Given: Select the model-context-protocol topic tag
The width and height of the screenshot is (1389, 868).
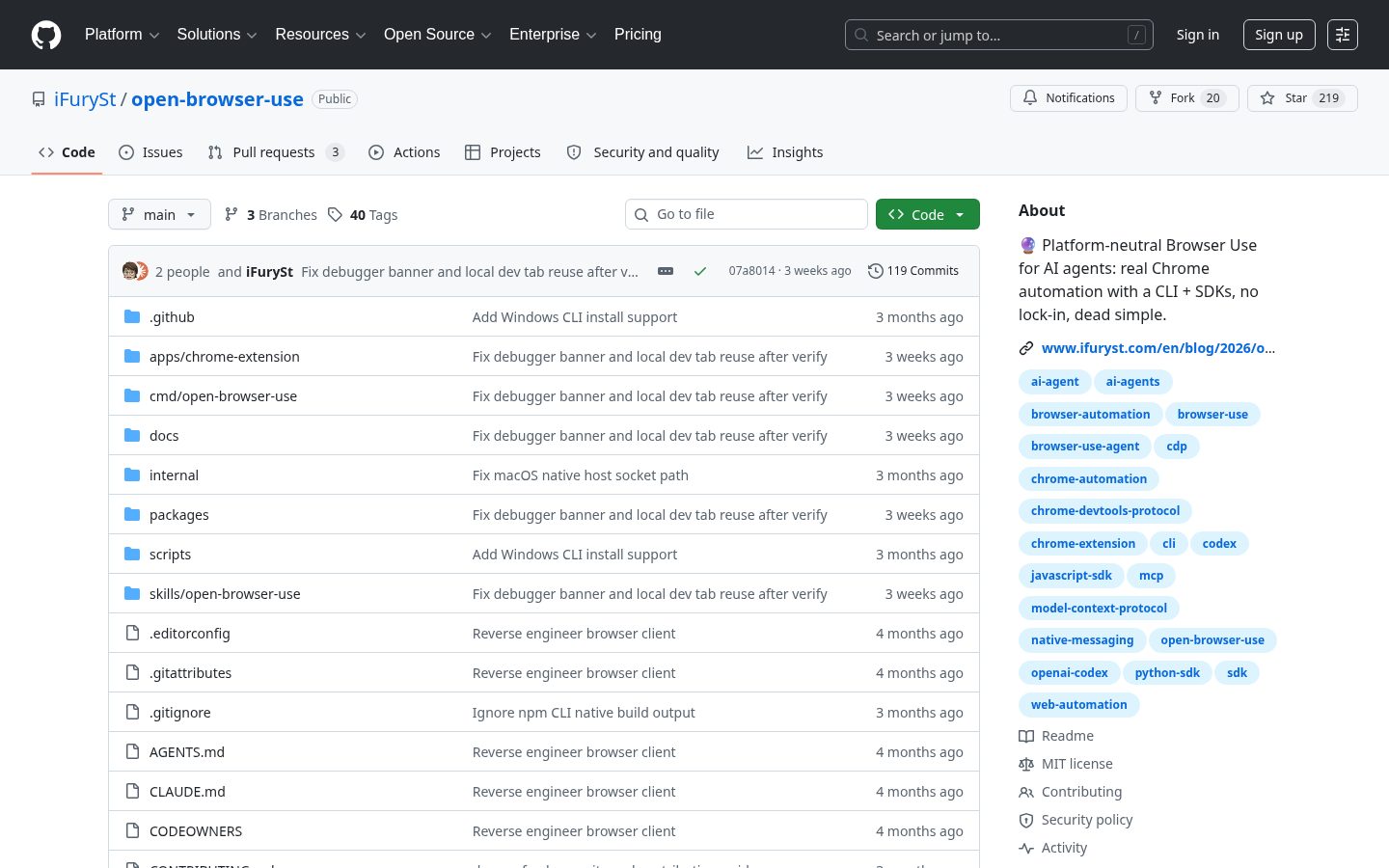Looking at the screenshot, I should coord(1099,608).
